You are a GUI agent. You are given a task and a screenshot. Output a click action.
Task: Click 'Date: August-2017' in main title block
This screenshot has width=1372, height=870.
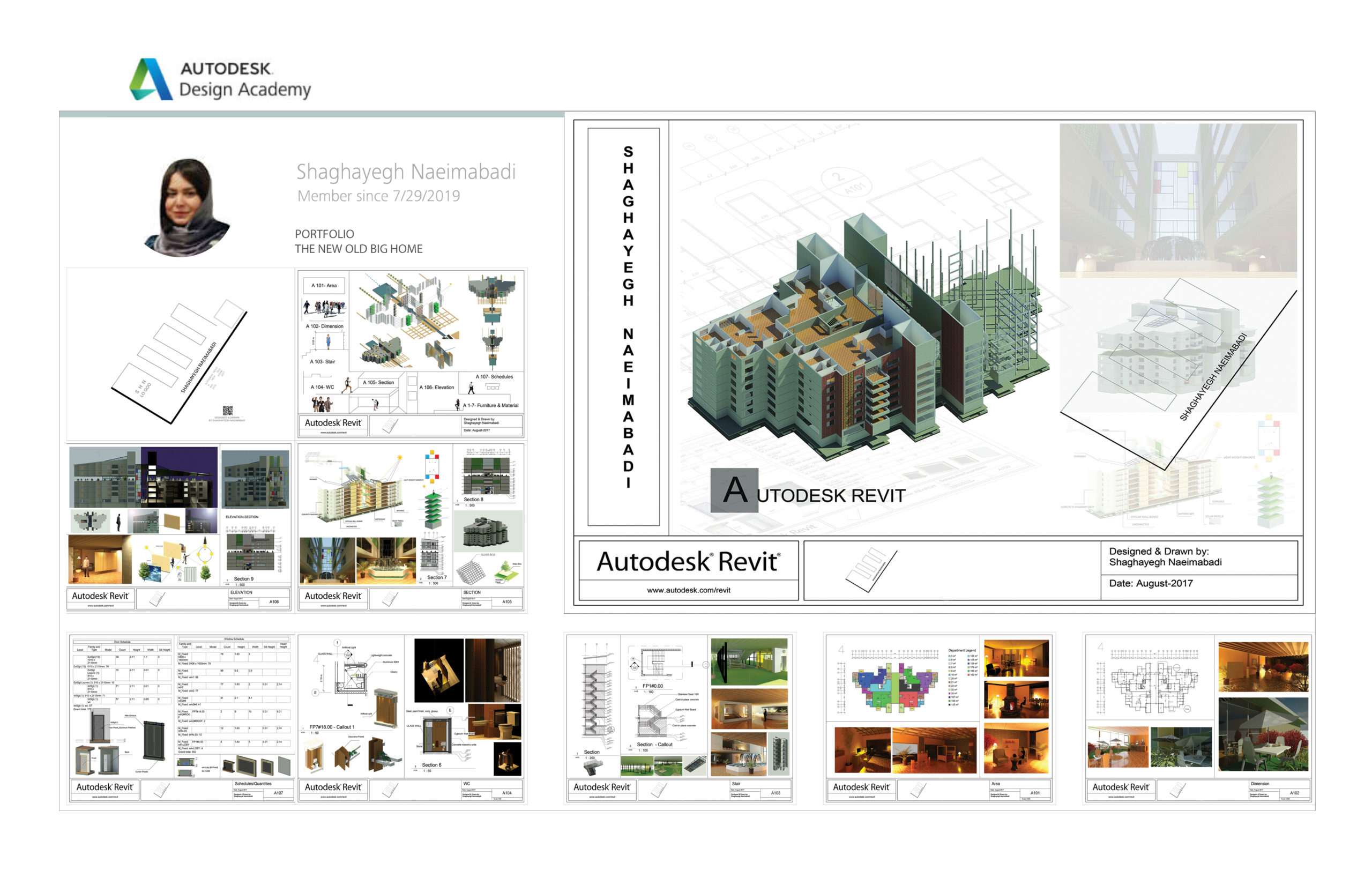click(x=1150, y=583)
